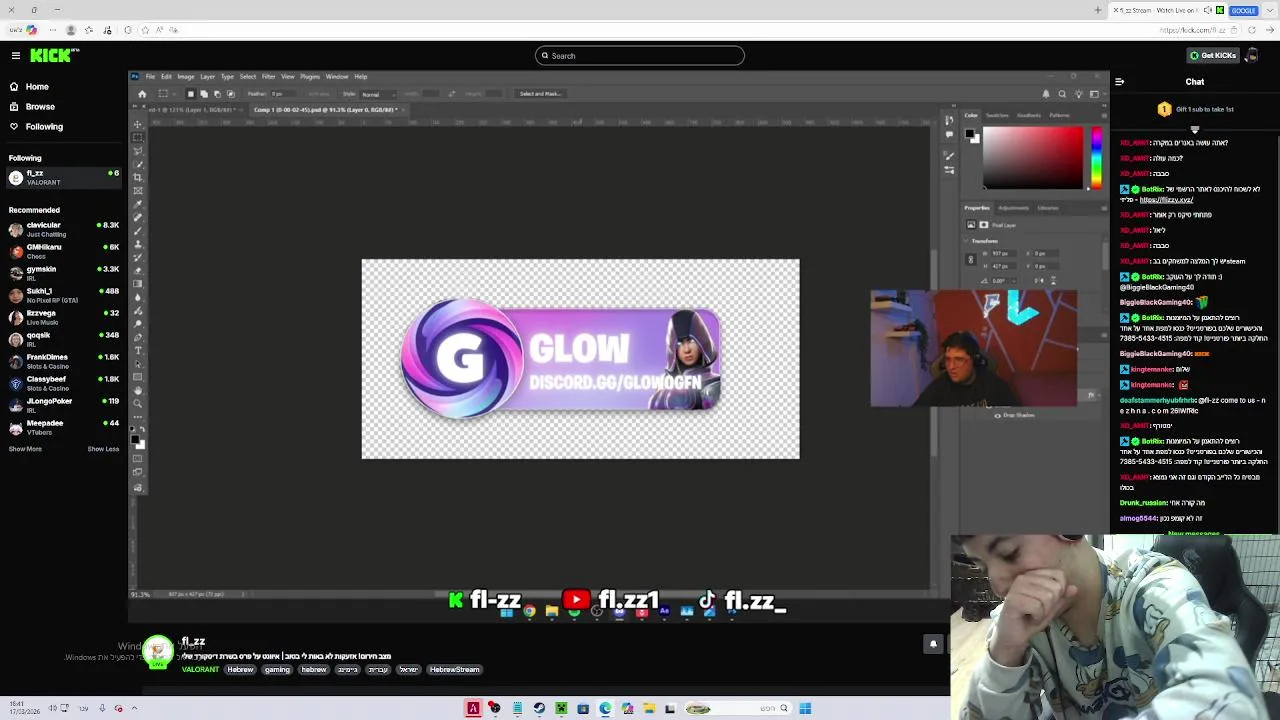Click Show Less under Recommended
The image size is (1280, 720).
(103, 449)
